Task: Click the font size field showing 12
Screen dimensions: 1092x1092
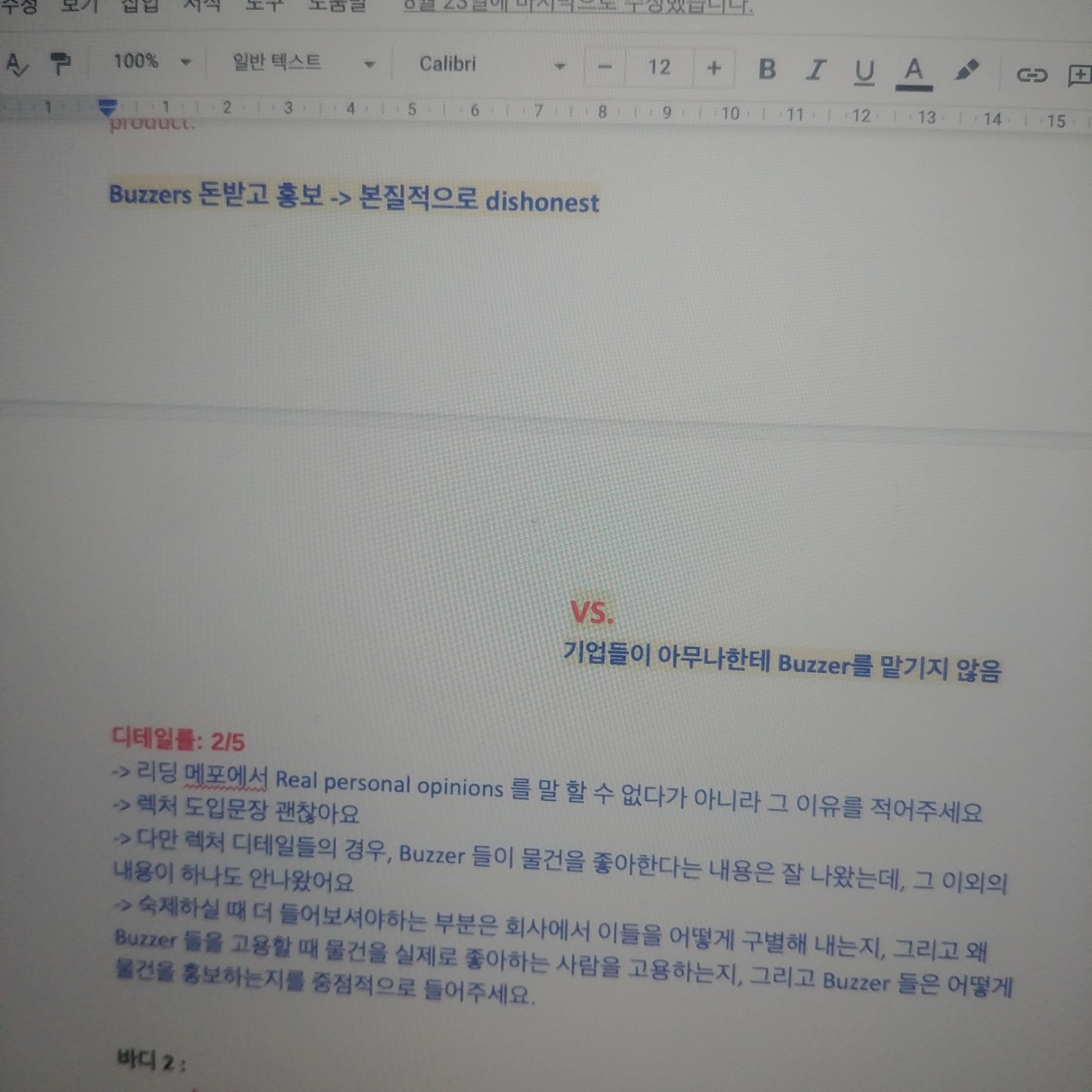Action: coord(659,67)
